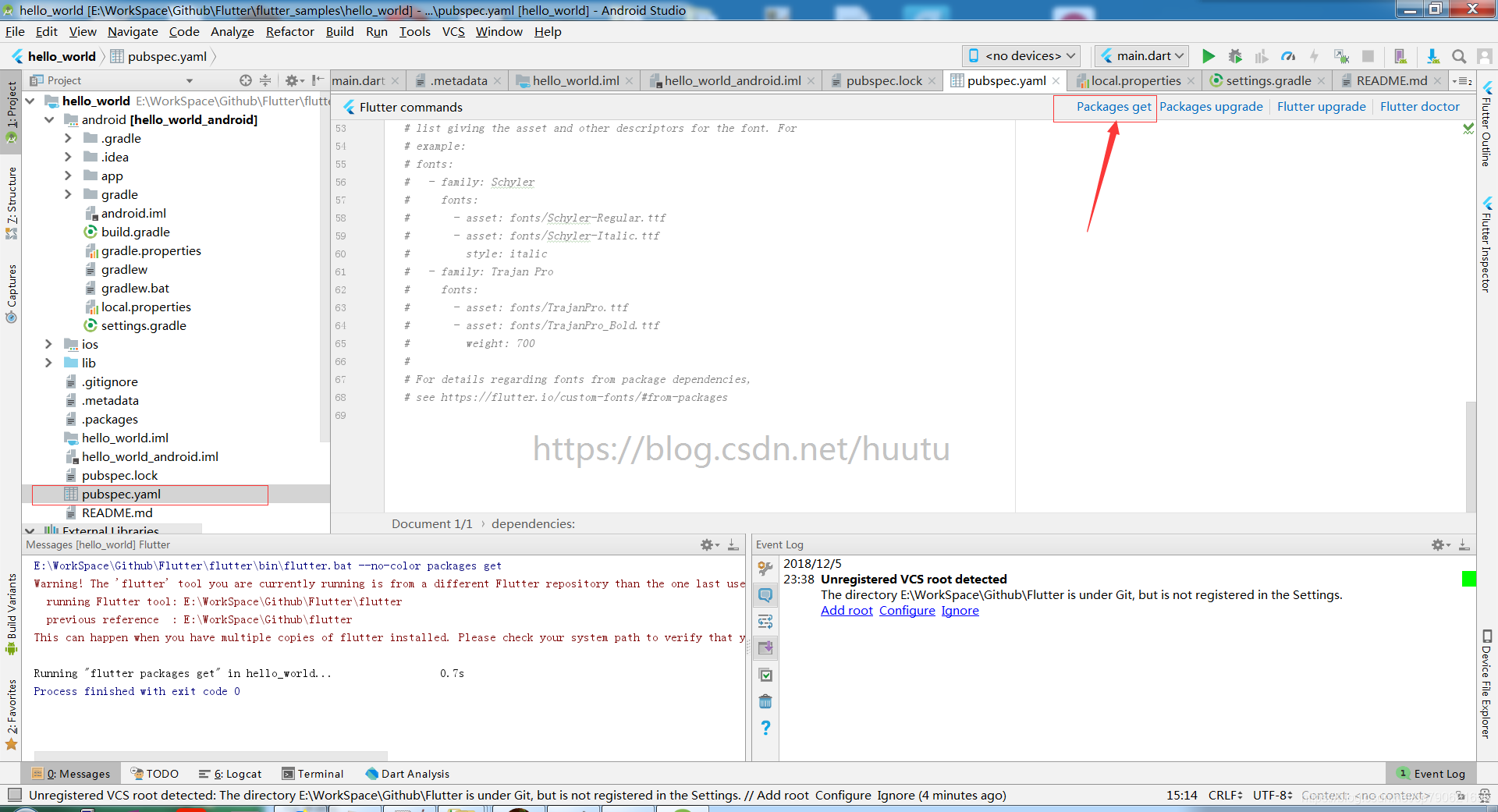This screenshot has width=1498, height=812.
Task: Click Packages upgrade link
Action: point(1211,107)
